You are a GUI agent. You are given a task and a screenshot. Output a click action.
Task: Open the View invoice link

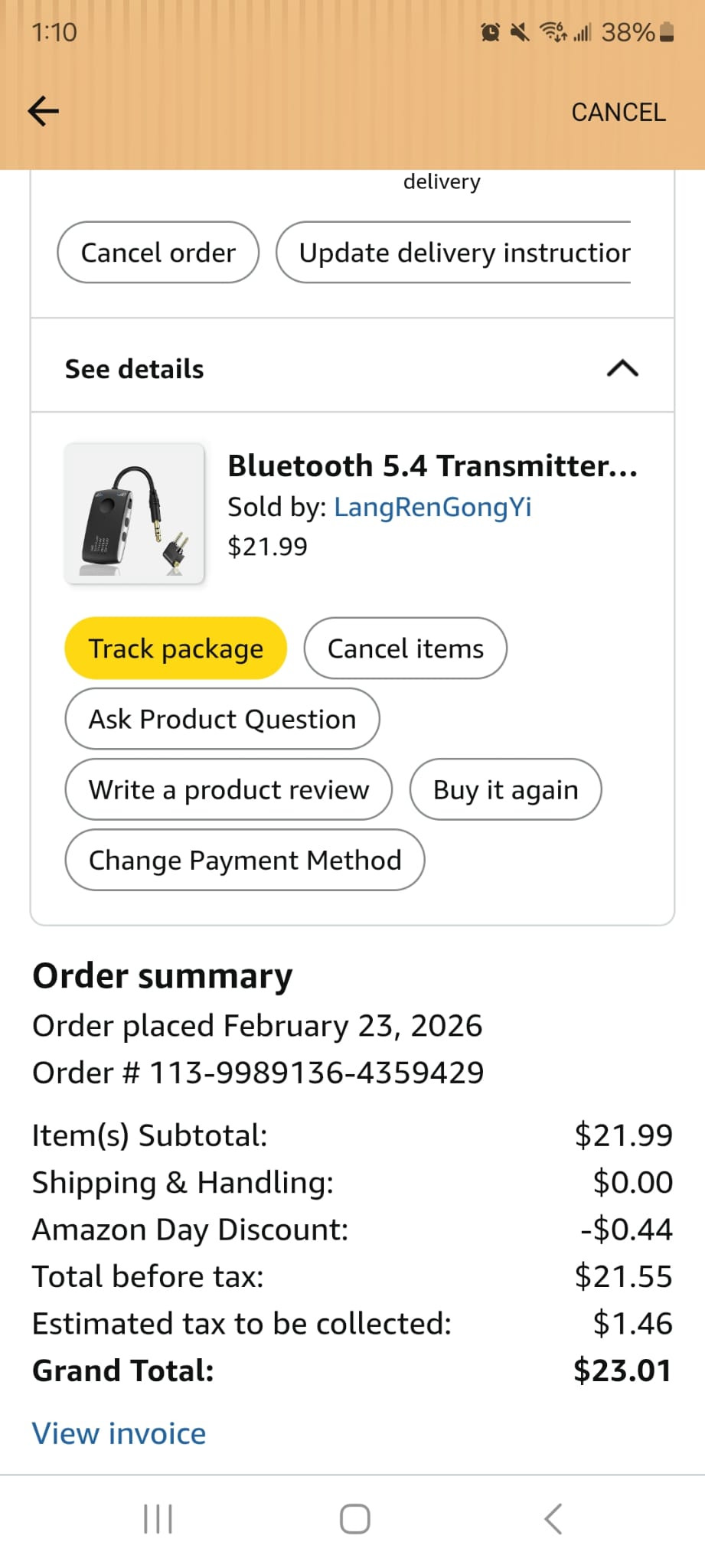[119, 1433]
